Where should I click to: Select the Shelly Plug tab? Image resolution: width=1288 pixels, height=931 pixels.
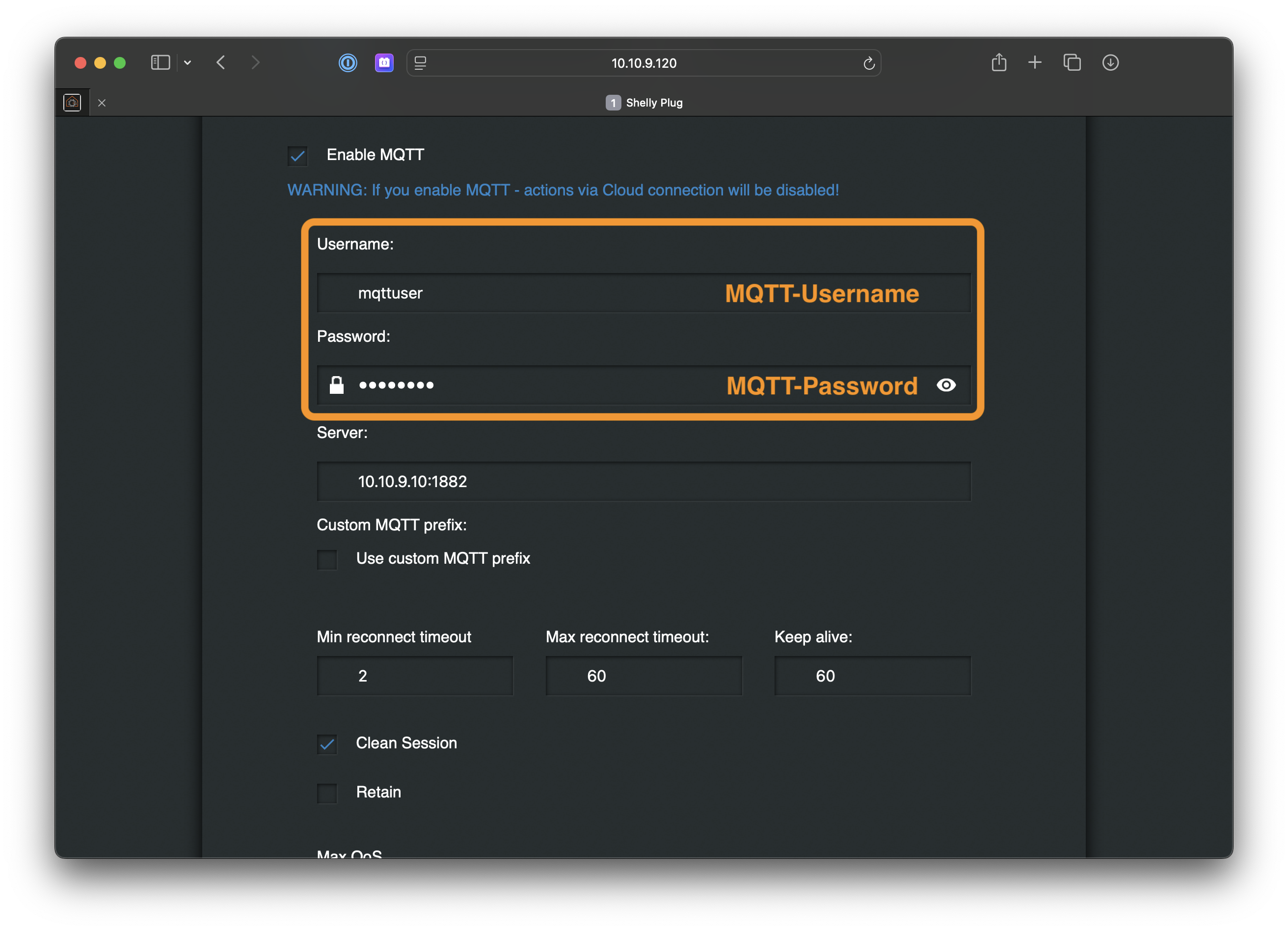point(644,103)
